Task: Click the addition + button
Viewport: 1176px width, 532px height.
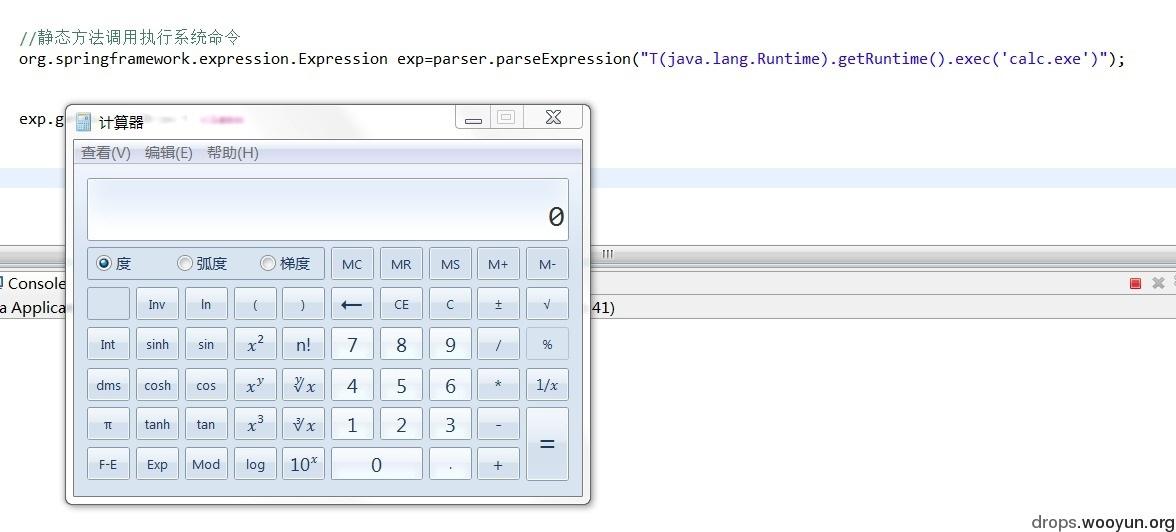Action: [498, 464]
